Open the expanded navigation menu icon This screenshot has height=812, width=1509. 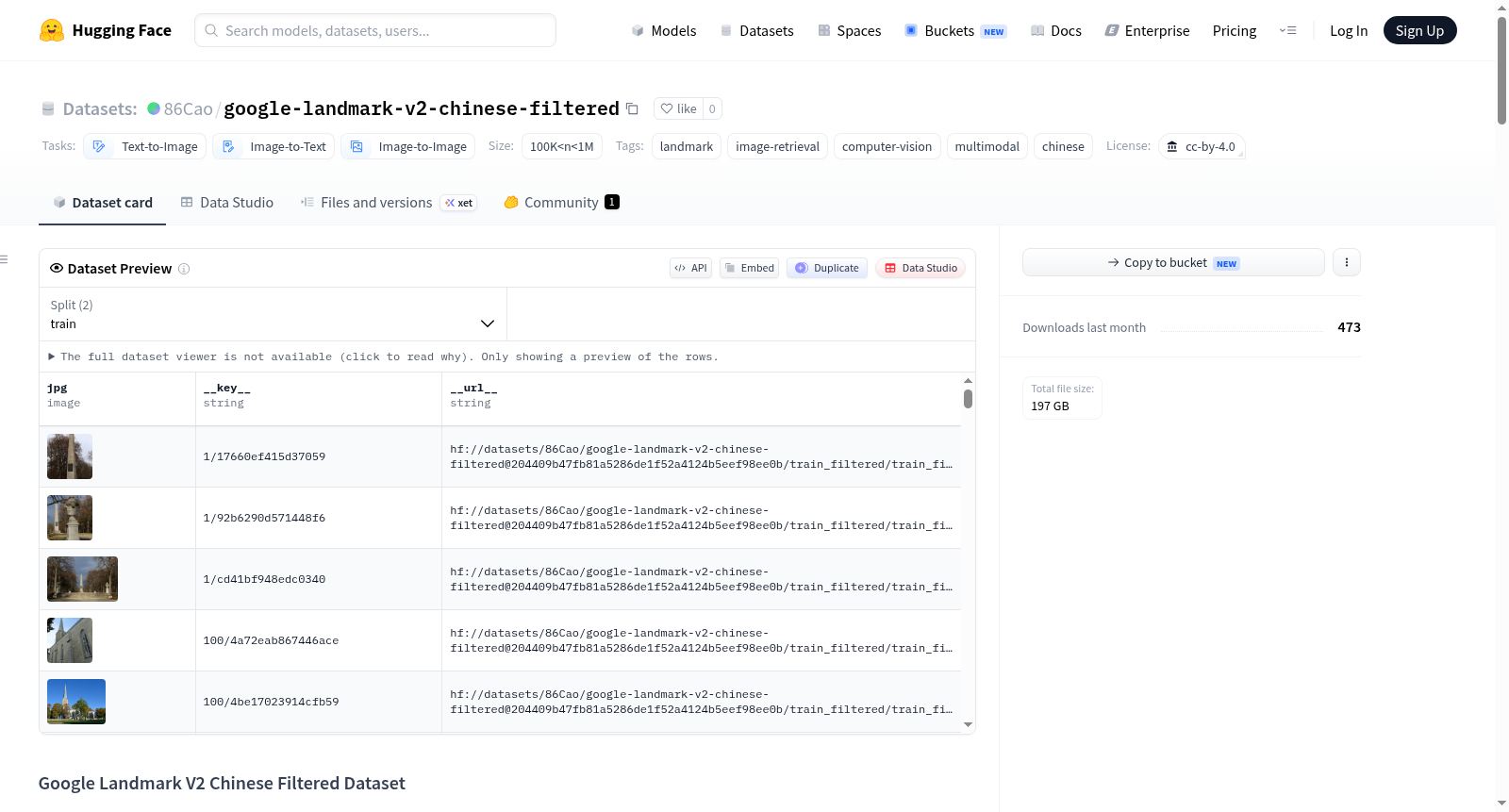[1287, 30]
